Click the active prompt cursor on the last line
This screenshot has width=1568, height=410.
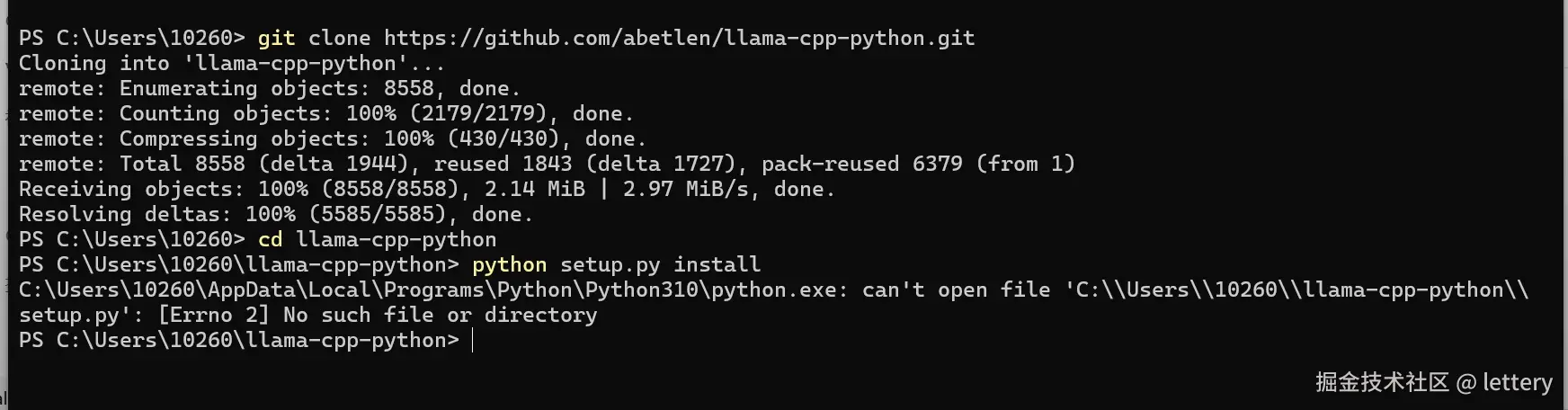coord(473,340)
